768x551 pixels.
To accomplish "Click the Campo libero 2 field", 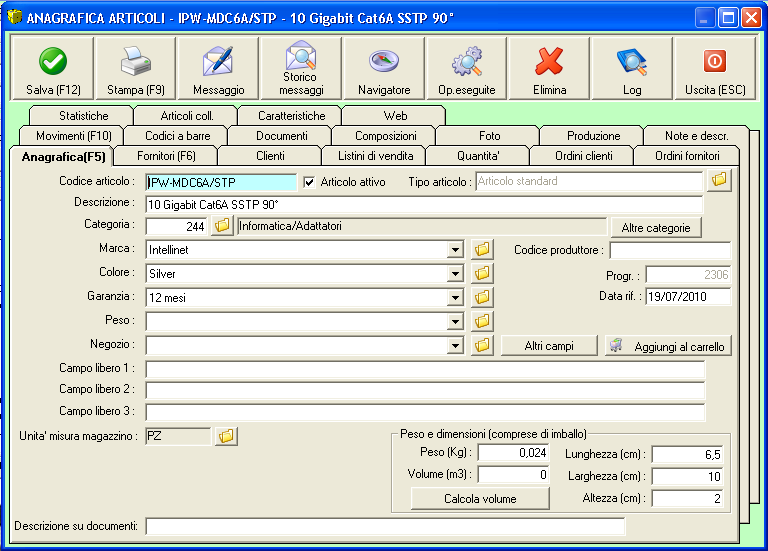I will point(425,390).
